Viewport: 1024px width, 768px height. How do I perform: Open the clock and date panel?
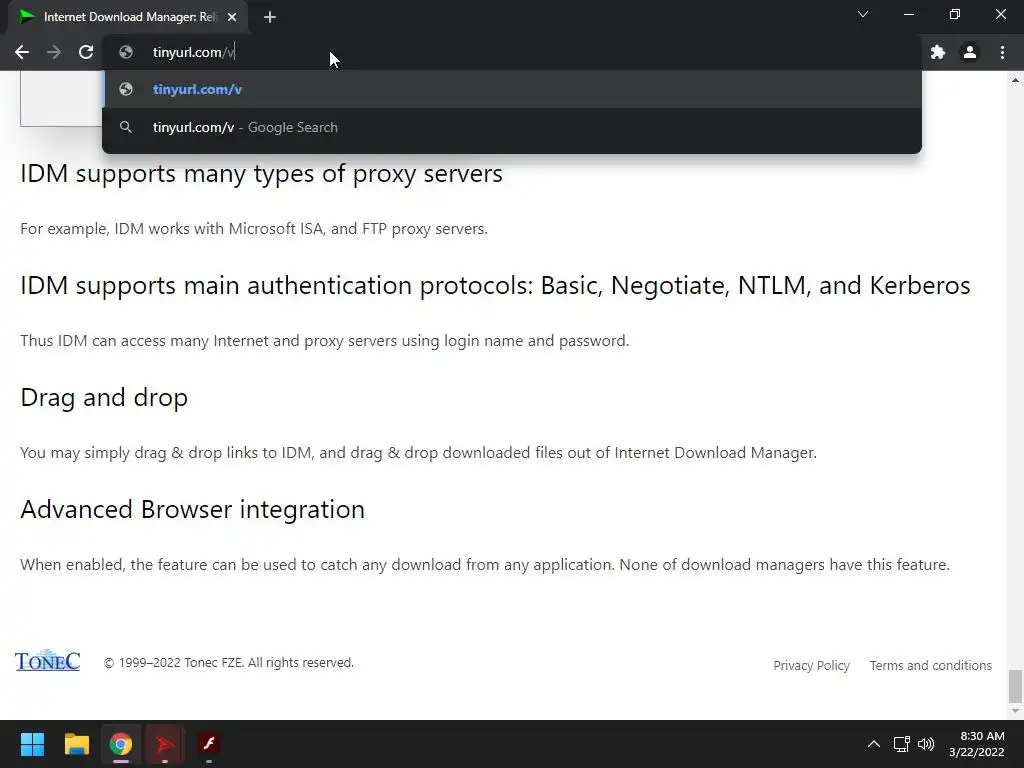[x=976, y=744]
